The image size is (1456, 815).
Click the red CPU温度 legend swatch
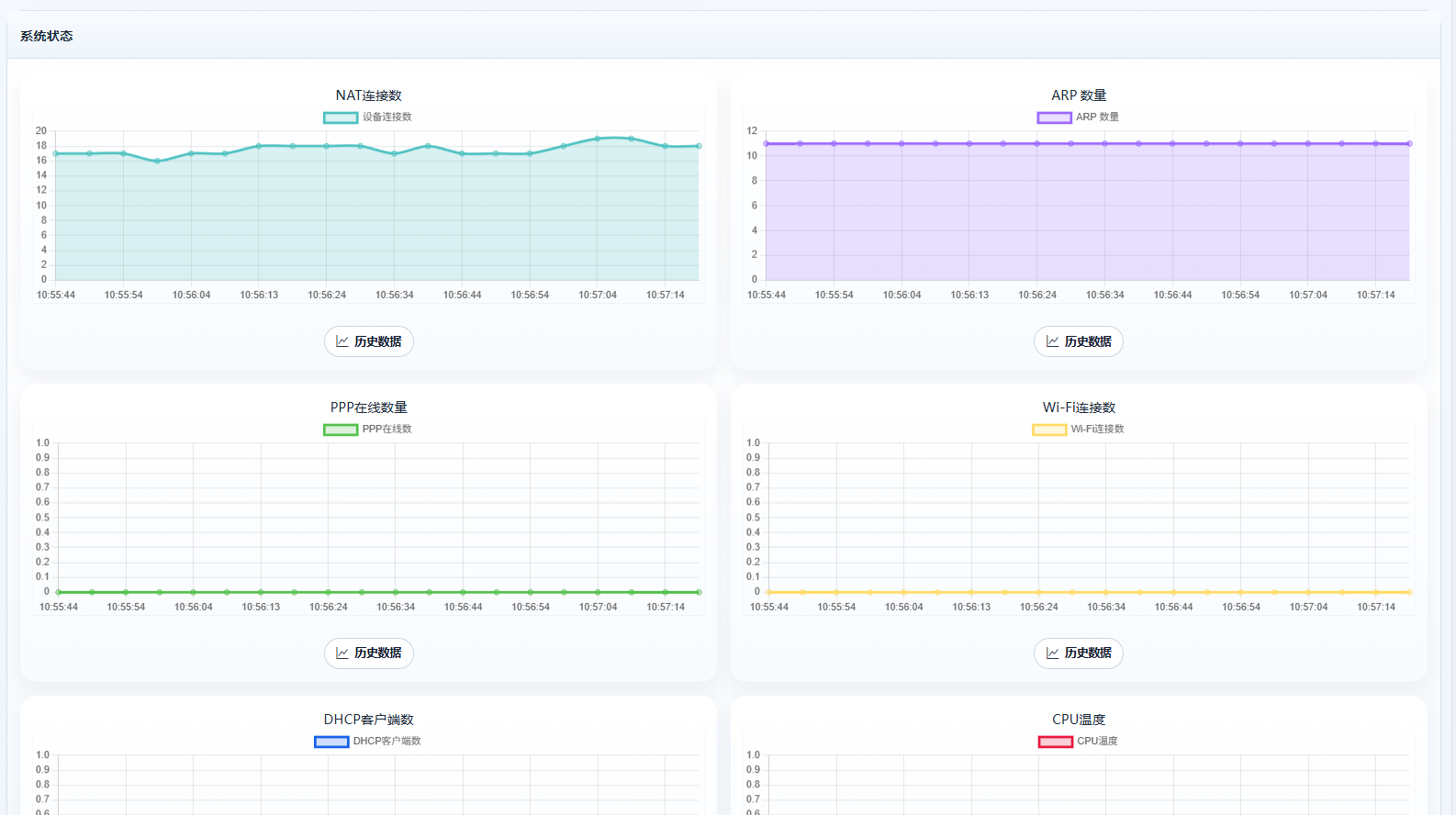tap(1056, 742)
